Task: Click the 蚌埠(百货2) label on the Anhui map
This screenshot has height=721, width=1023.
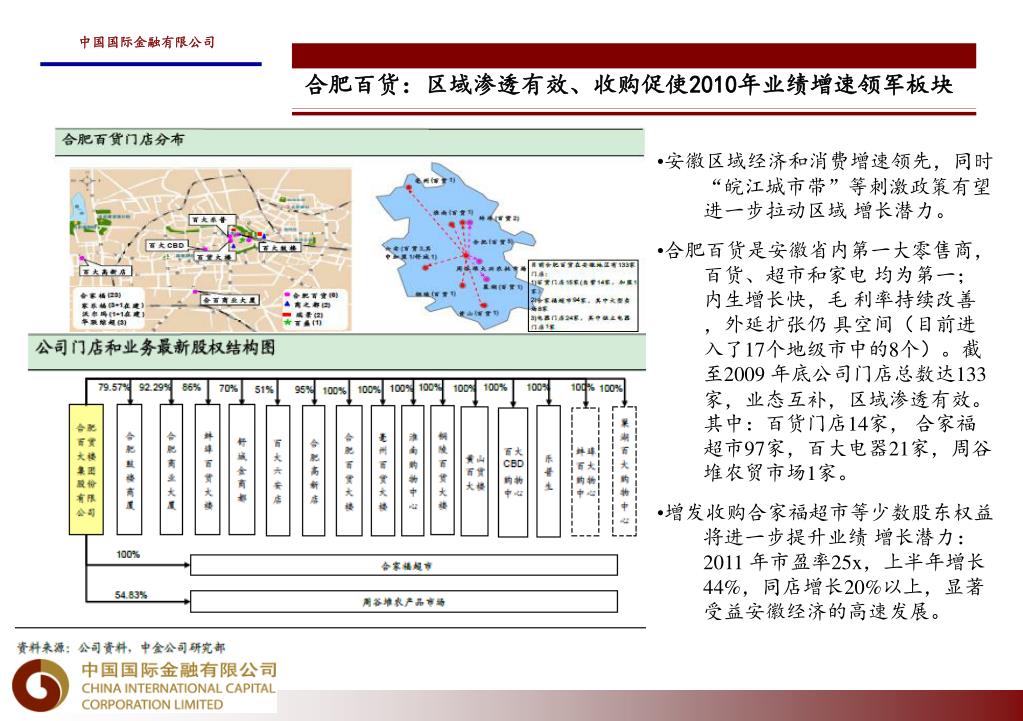Action: 499,218
